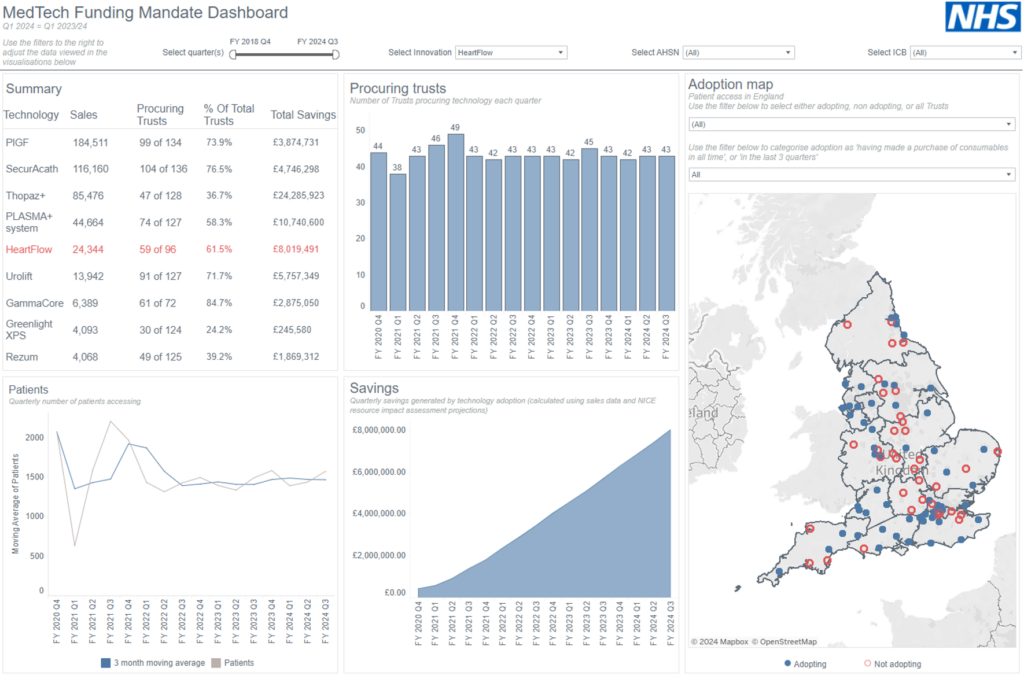Click the Patients legend grey swatch

click(216, 662)
